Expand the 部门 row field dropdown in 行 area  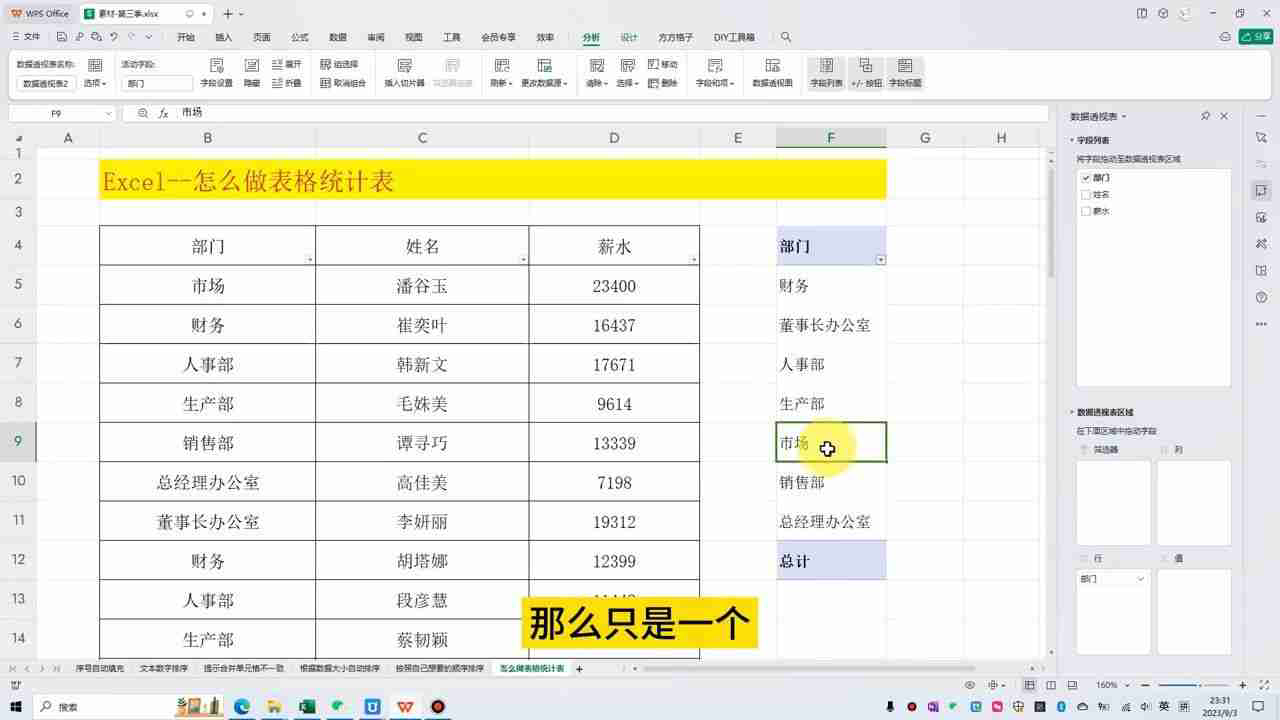click(1141, 579)
